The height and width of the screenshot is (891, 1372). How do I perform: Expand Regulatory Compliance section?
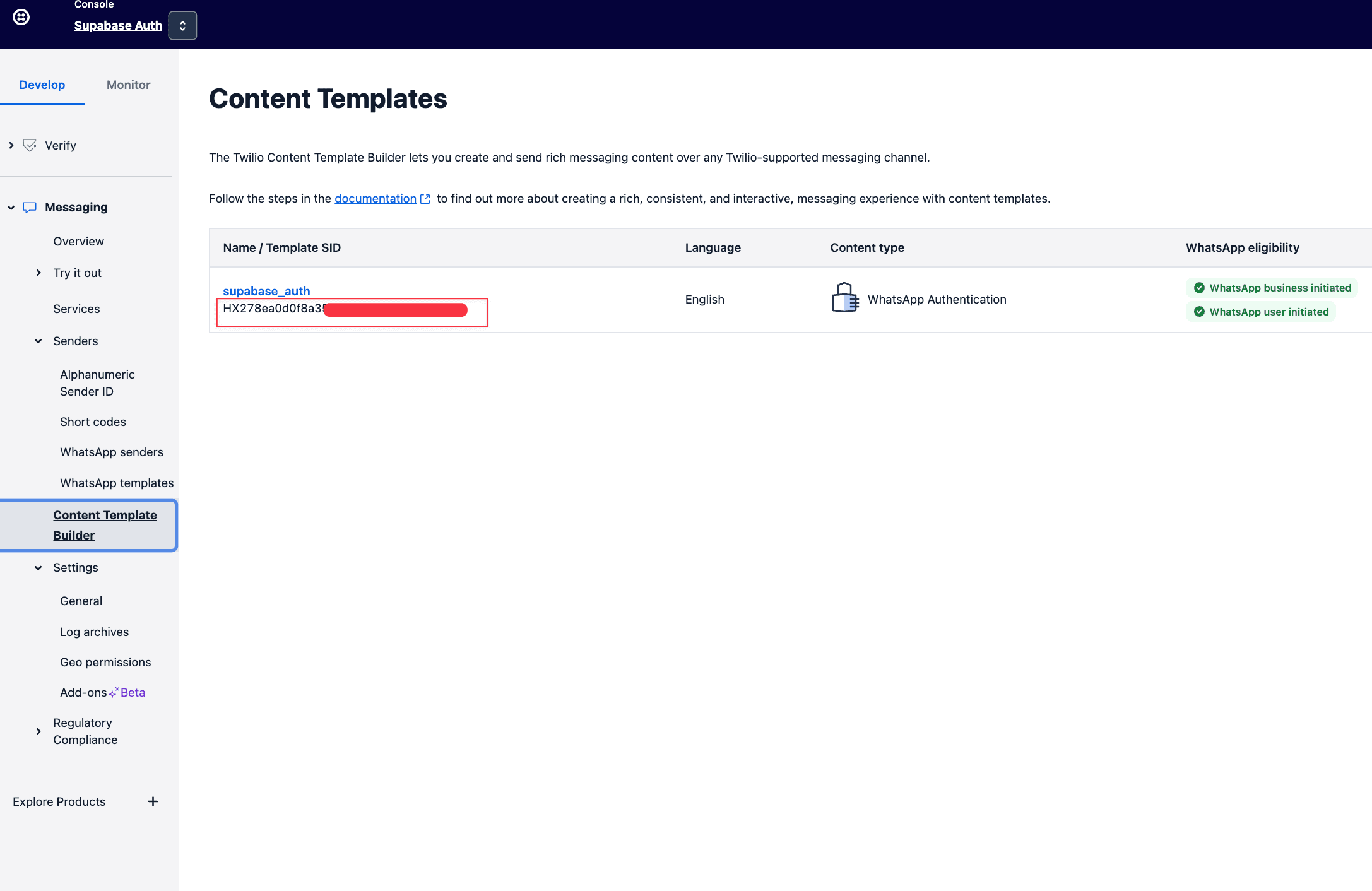tap(38, 731)
